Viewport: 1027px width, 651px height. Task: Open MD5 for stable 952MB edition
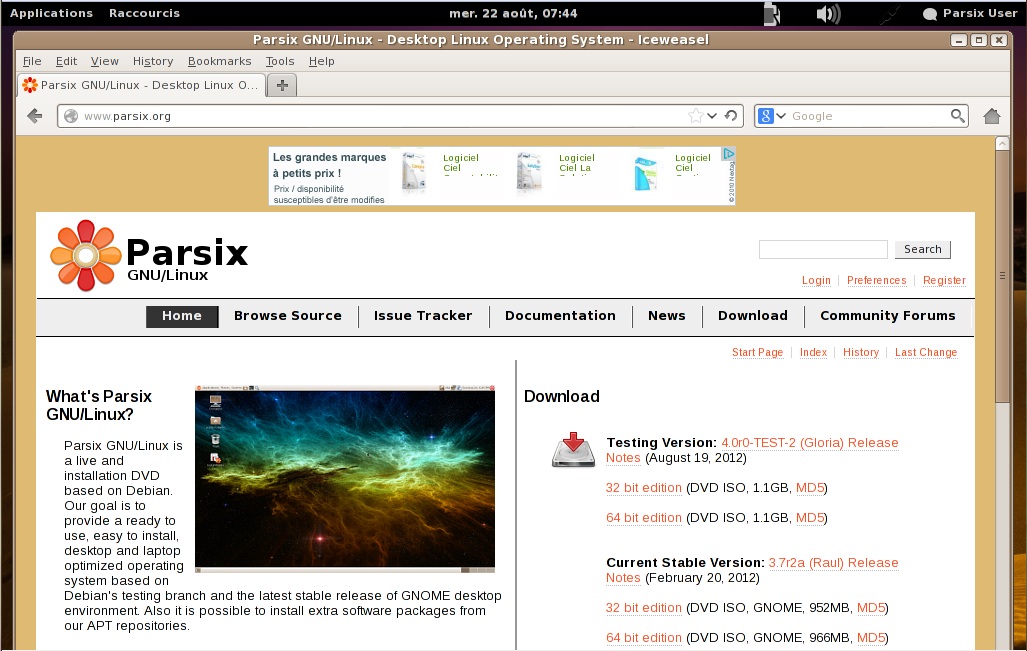click(871, 608)
